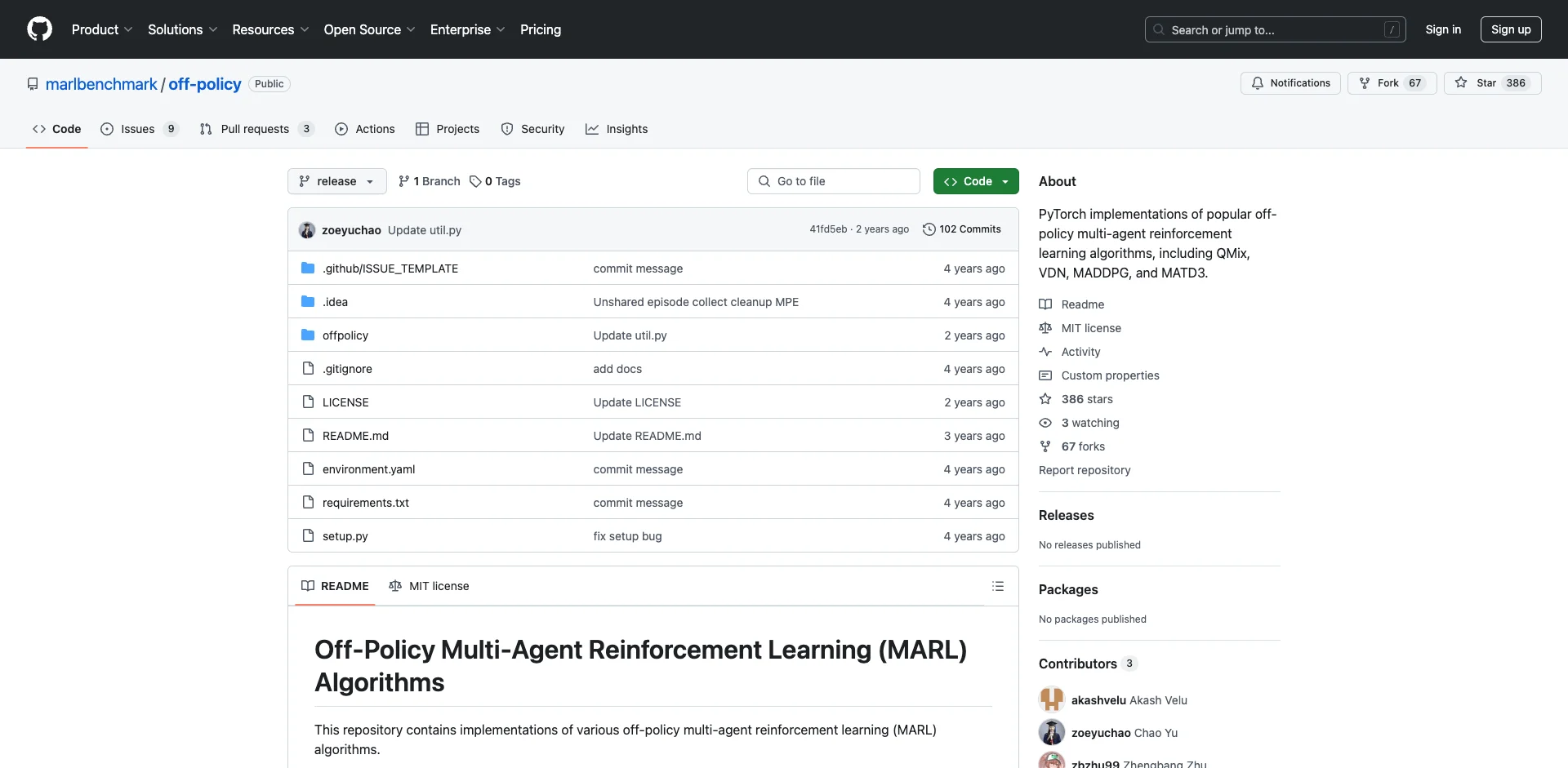View the 67 forks list
This screenshot has width=1568, height=768.
coord(1071,446)
